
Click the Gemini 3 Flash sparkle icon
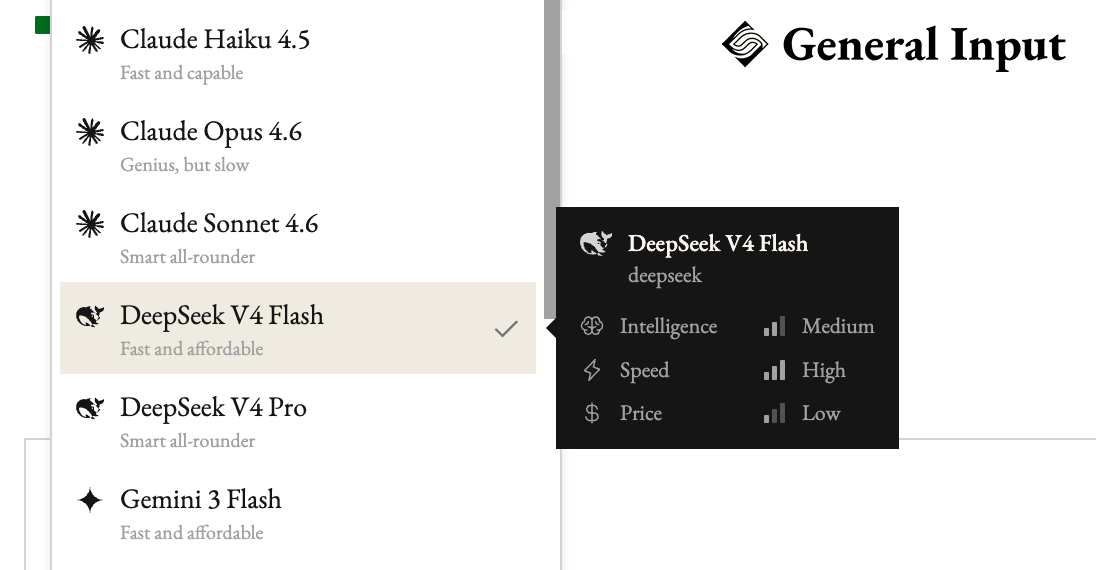click(x=91, y=500)
